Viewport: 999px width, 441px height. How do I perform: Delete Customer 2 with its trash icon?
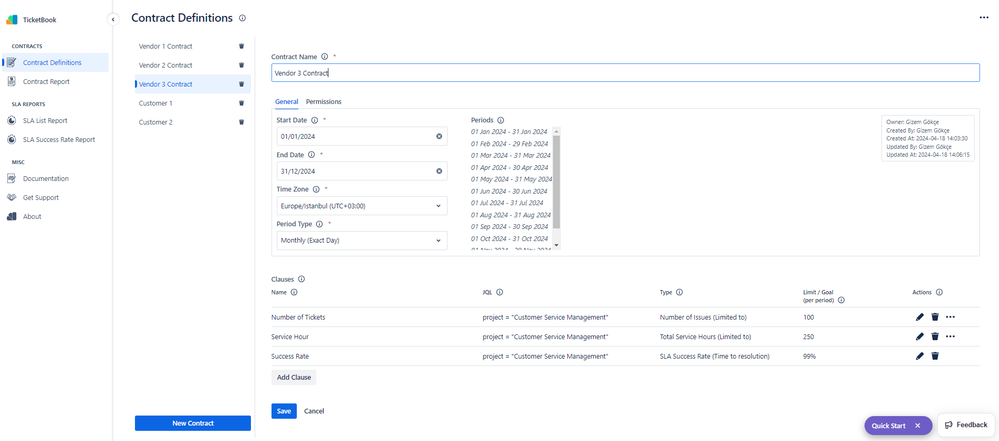tap(241, 122)
